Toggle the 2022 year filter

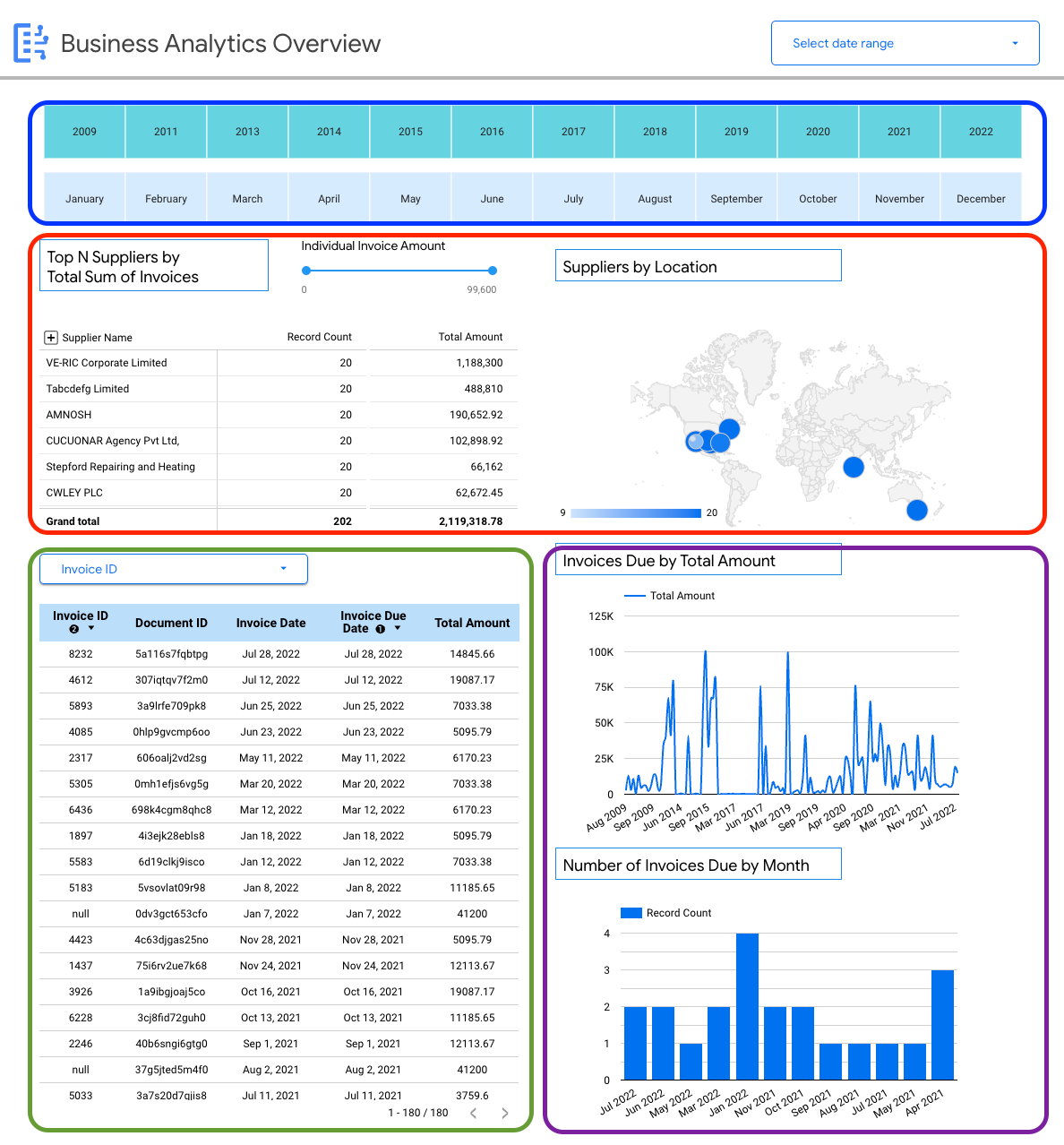[x=981, y=131]
